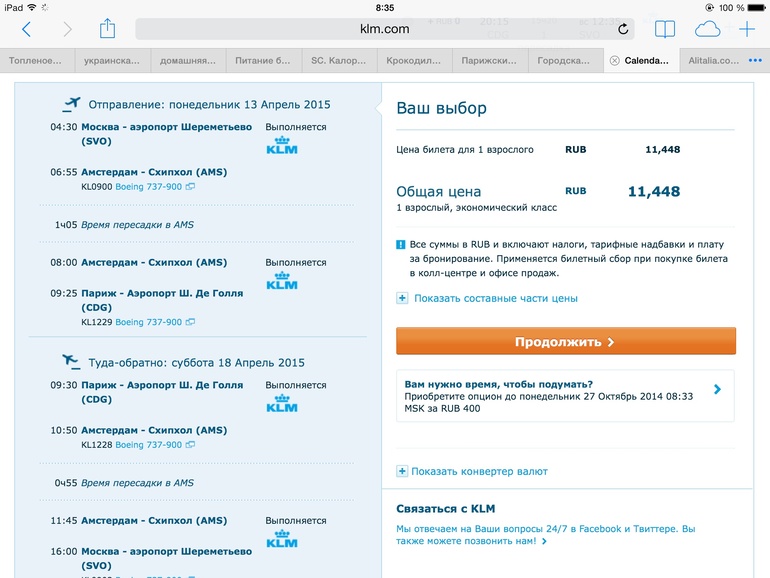770x578 pixels.
Task: Open Boeing 737-900 link for KL0900
Action: coord(148,187)
